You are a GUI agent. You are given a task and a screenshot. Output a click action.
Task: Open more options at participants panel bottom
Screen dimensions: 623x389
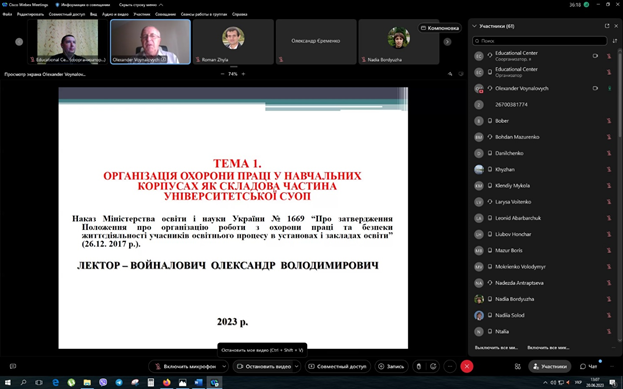click(x=614, y=348)
